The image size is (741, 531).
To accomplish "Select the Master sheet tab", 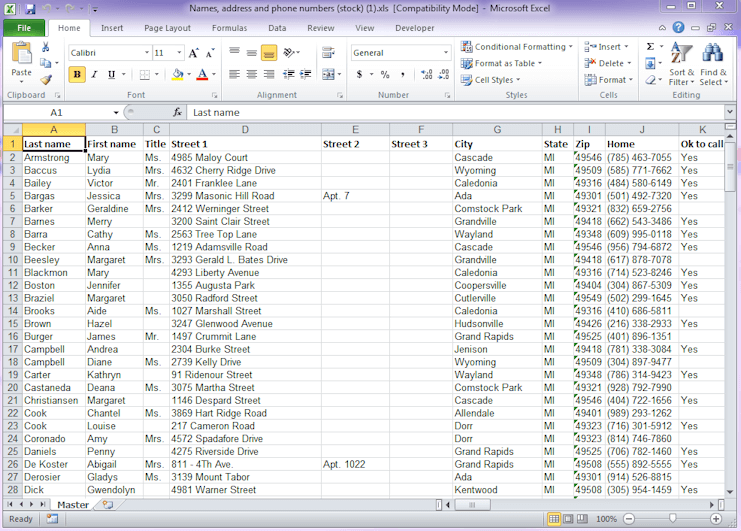I will tap(73, 505).
